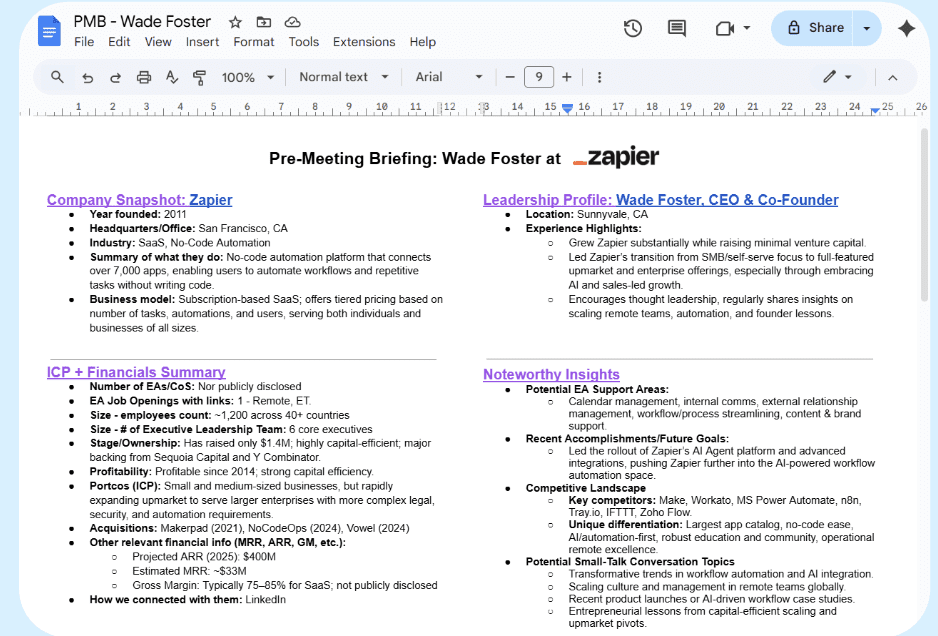Start a Meet video call icon
The image size is (938, 636).
tap(724, 28)
